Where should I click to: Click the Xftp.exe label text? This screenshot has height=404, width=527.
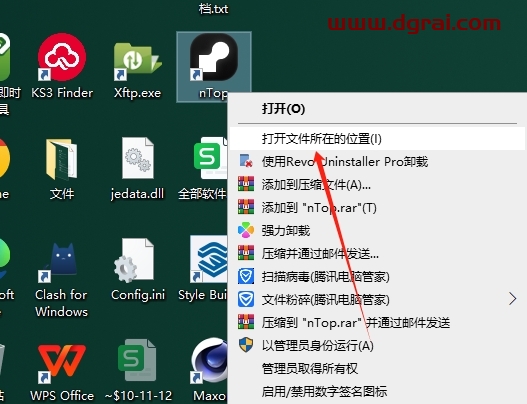click(137, 93)
